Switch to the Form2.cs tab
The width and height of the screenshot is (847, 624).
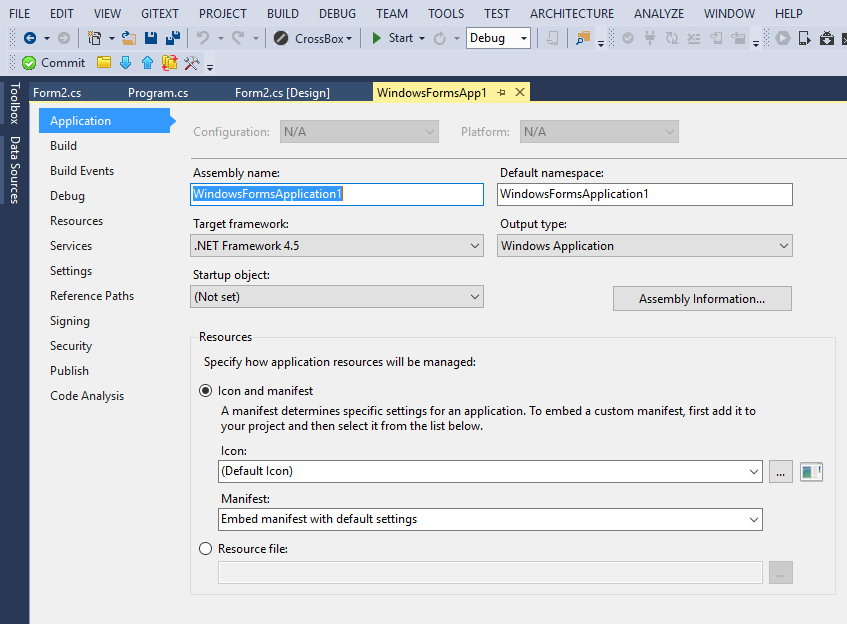(x=57, y=92)
